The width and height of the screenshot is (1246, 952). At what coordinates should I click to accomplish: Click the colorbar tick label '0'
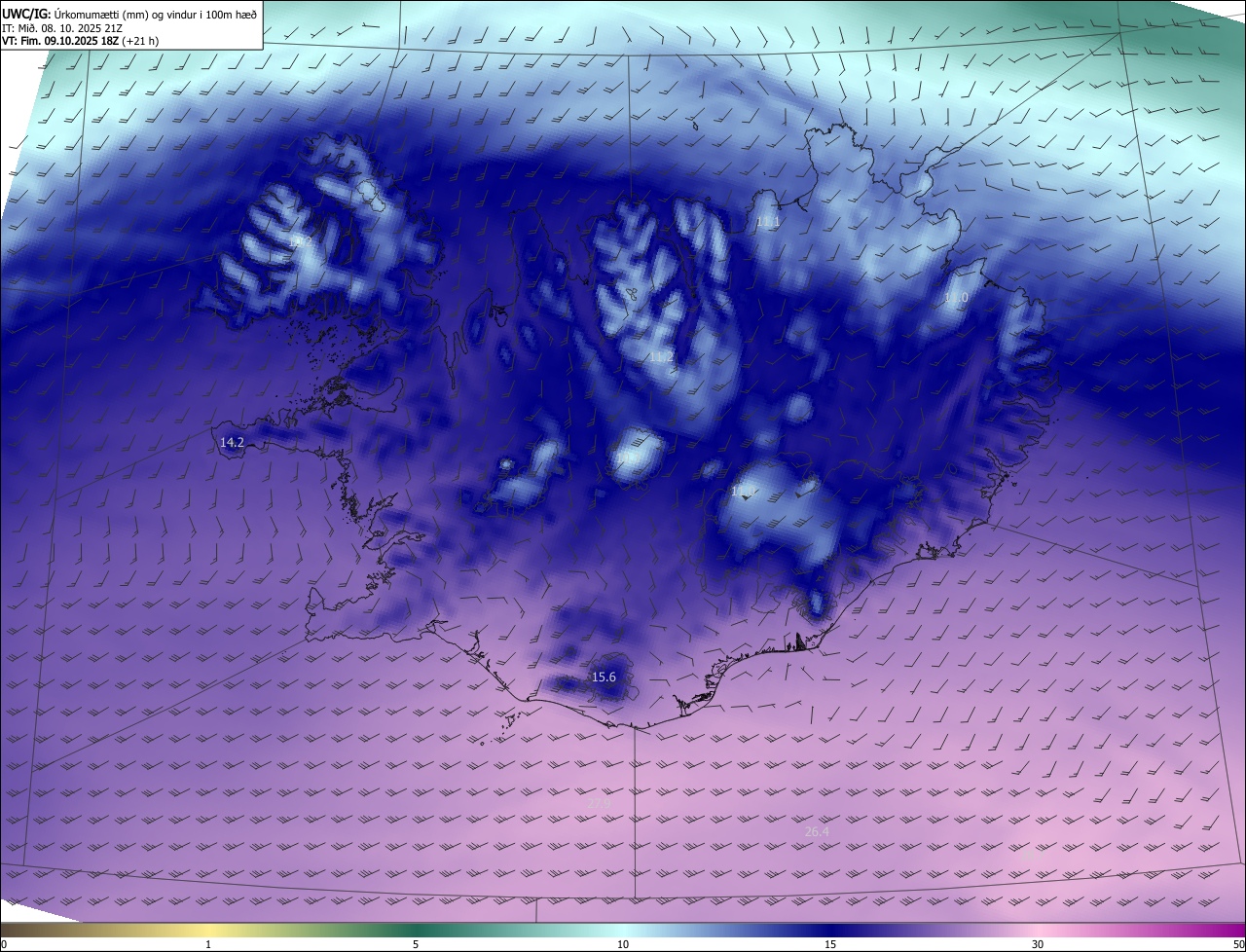point(4,944)
